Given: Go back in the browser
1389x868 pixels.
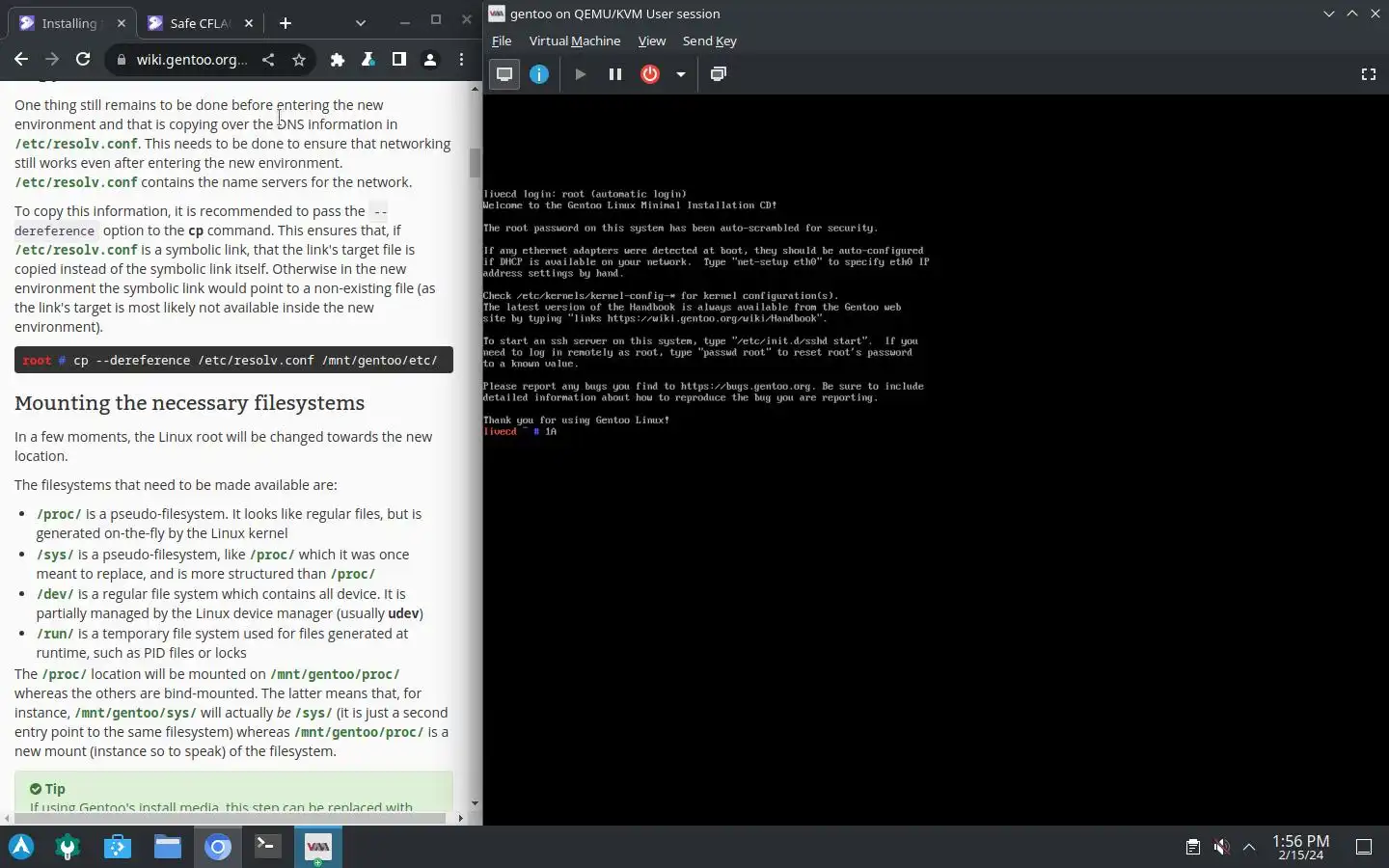Looking at the screenshot, I should 21,60.
